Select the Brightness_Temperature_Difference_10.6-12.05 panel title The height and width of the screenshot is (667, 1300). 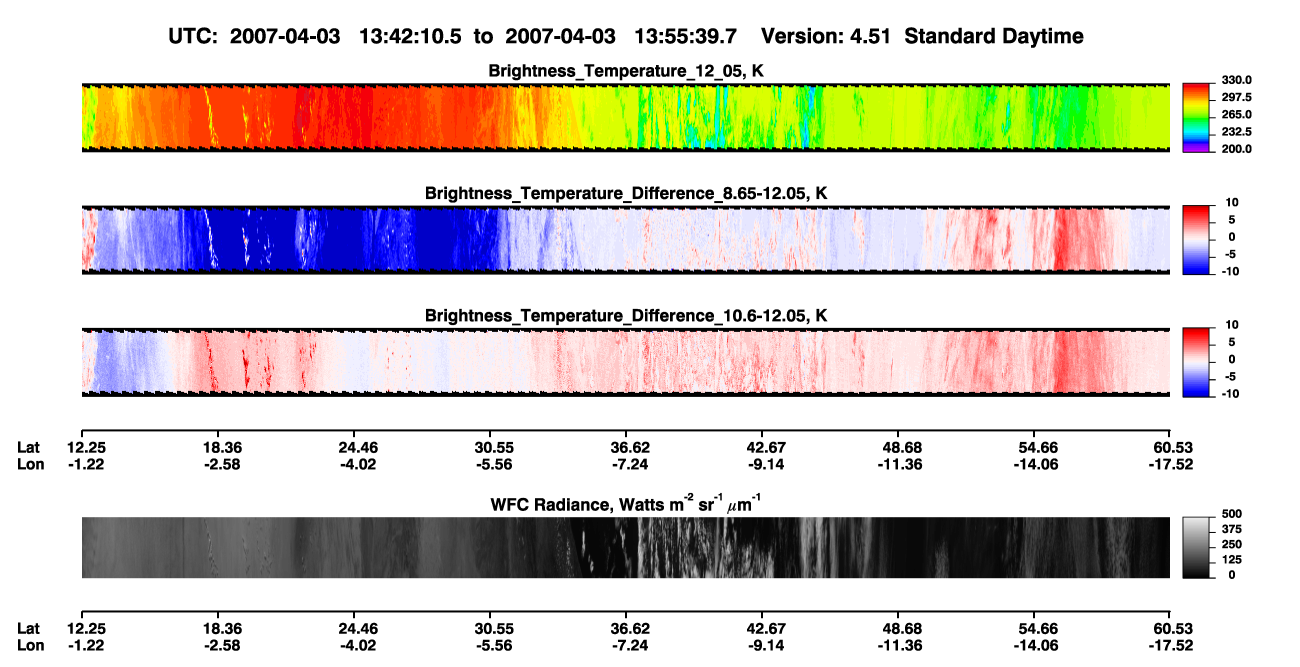(626, 316)
